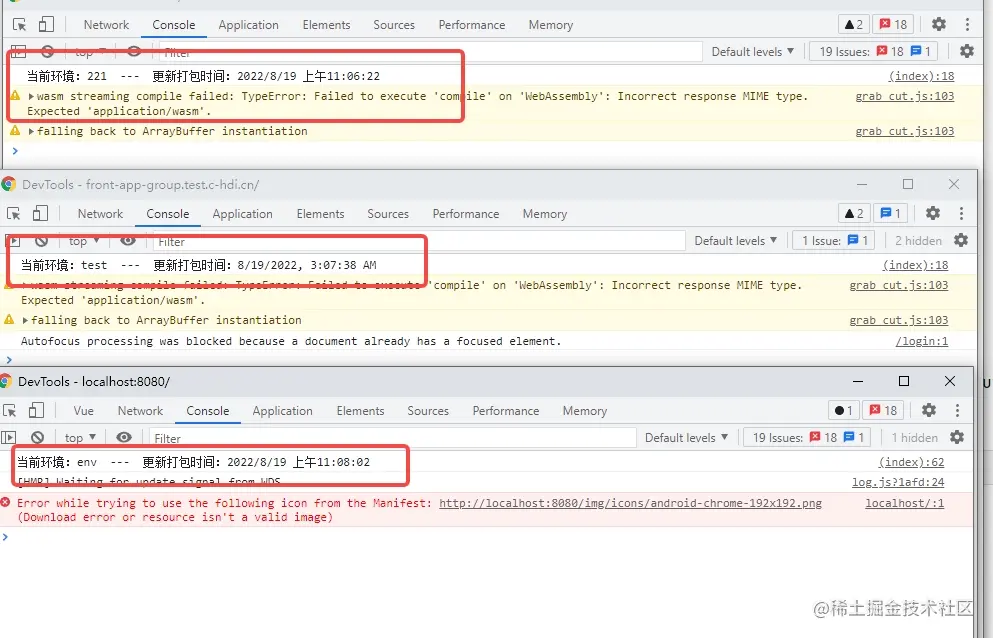Open top context dropdown in localhost DevTools window
The image size is (993, 638).
(80, 437)
